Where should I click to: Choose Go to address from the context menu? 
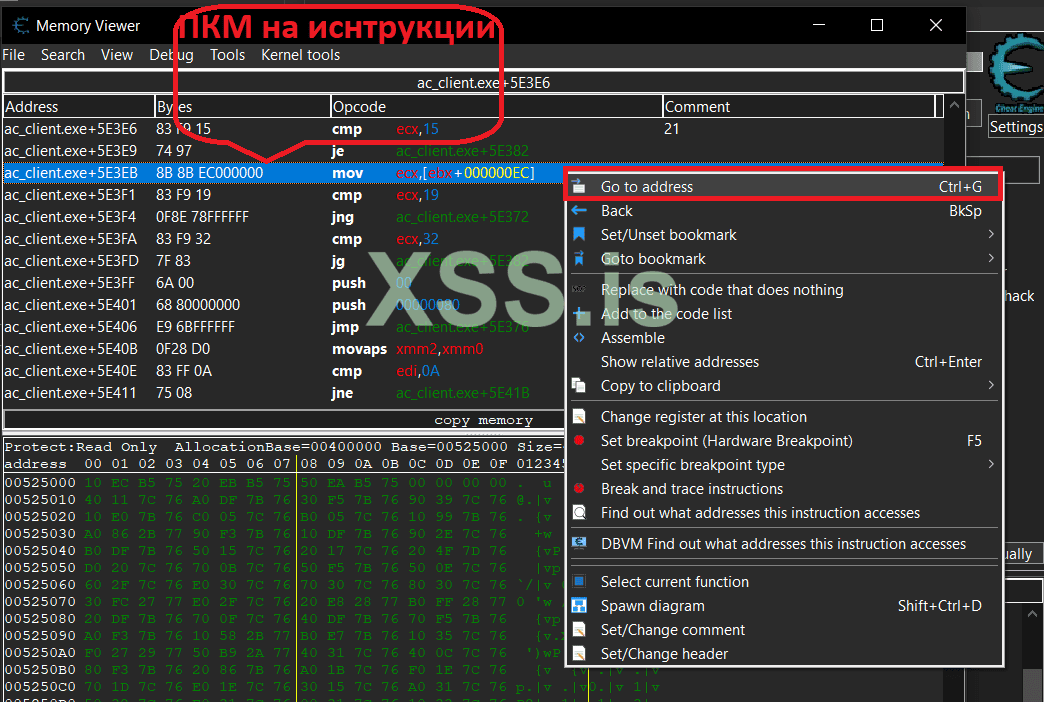click(x=783, y=187)
